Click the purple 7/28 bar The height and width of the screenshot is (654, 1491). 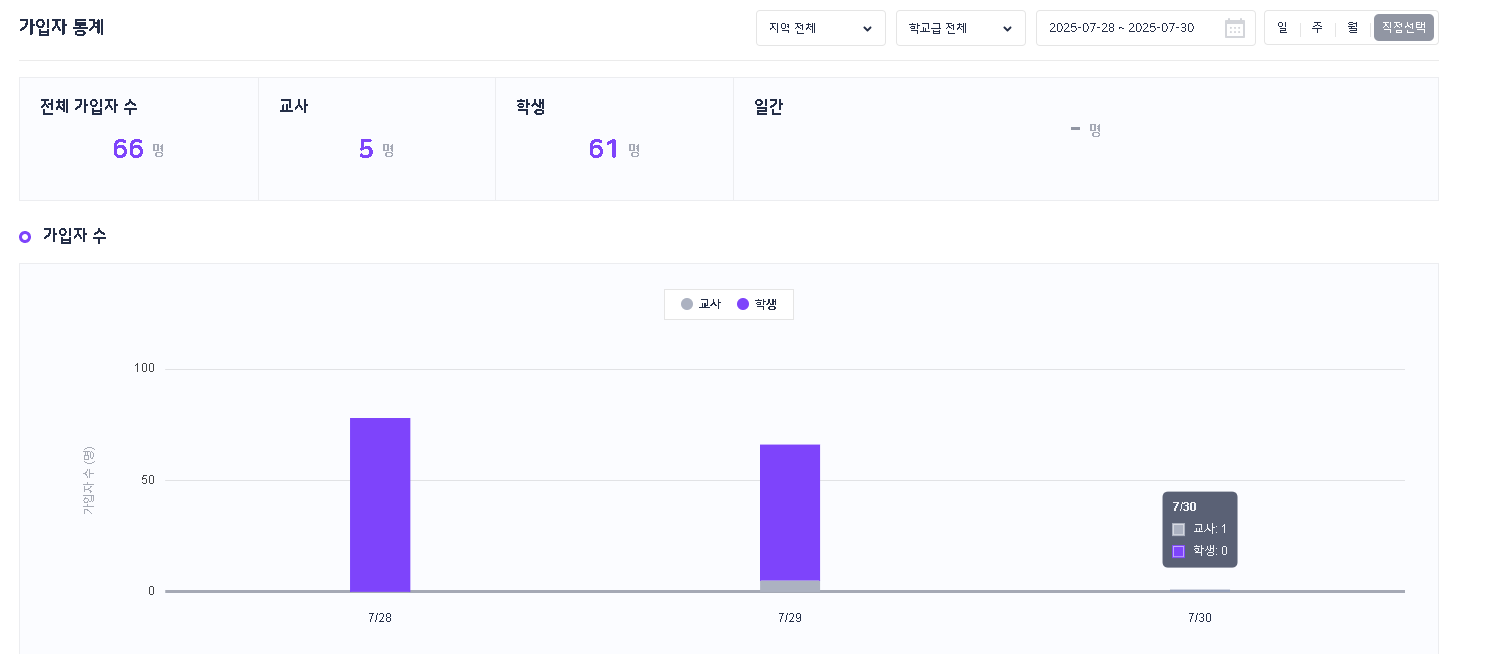click(380, 504)
